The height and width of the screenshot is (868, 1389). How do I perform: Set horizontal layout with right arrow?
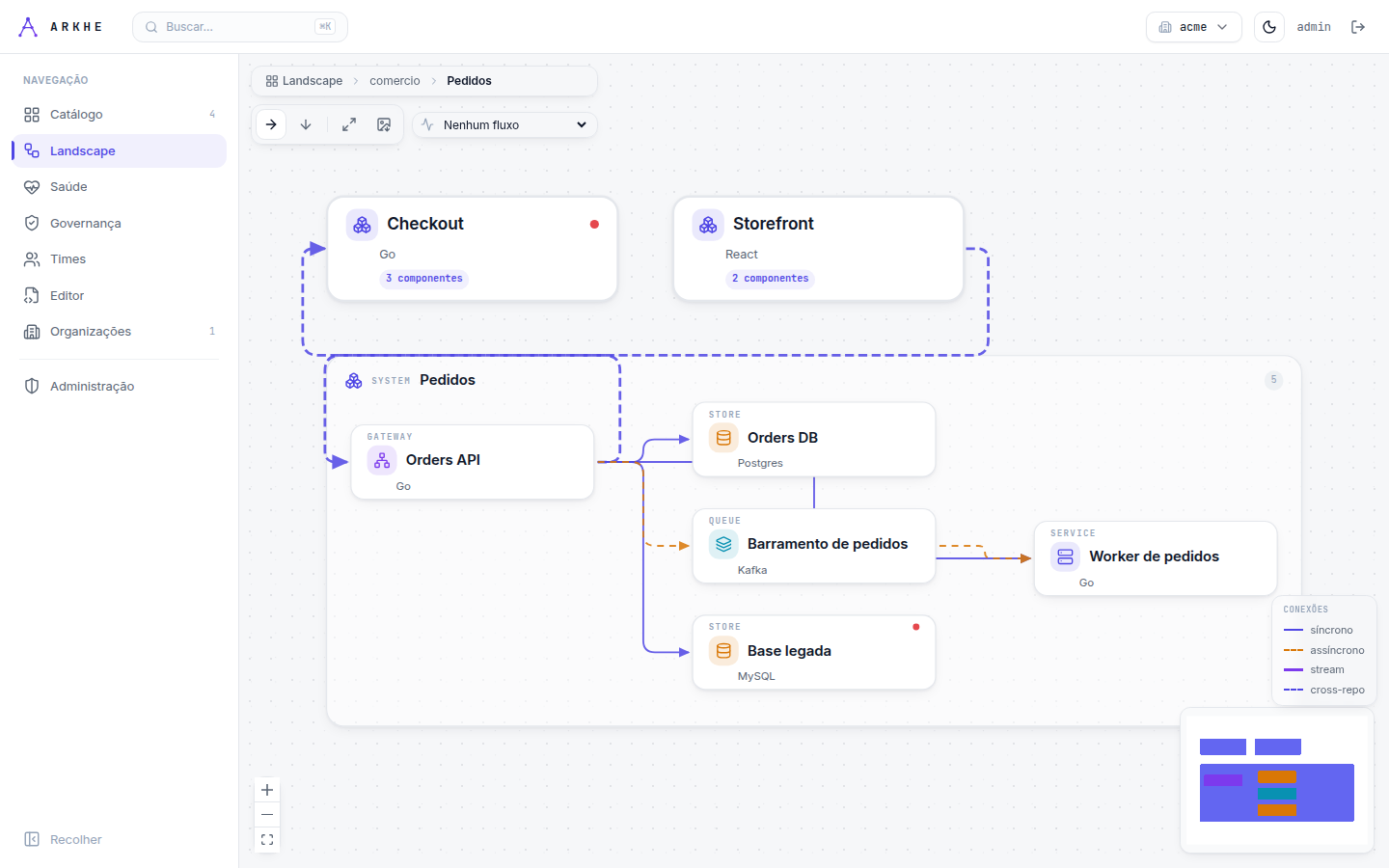[x=271, y=124]
